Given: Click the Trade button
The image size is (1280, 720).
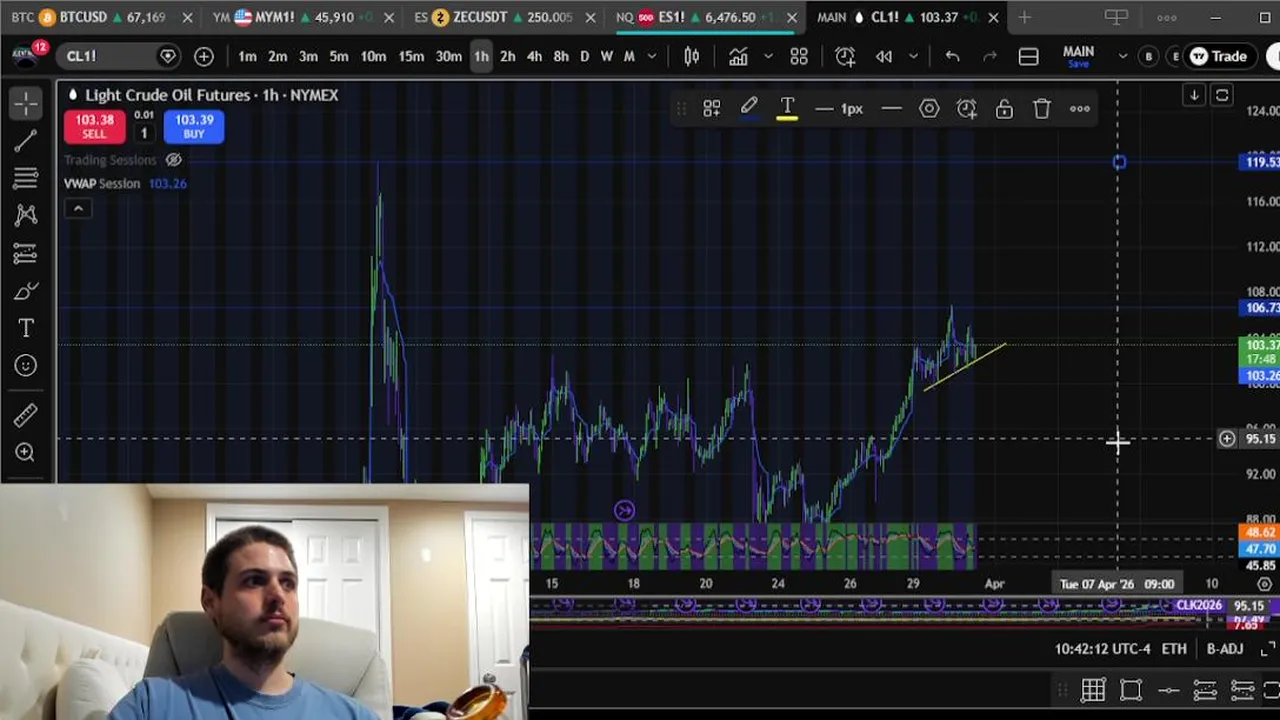Looking at the screenshot, I should (1218, 56).
